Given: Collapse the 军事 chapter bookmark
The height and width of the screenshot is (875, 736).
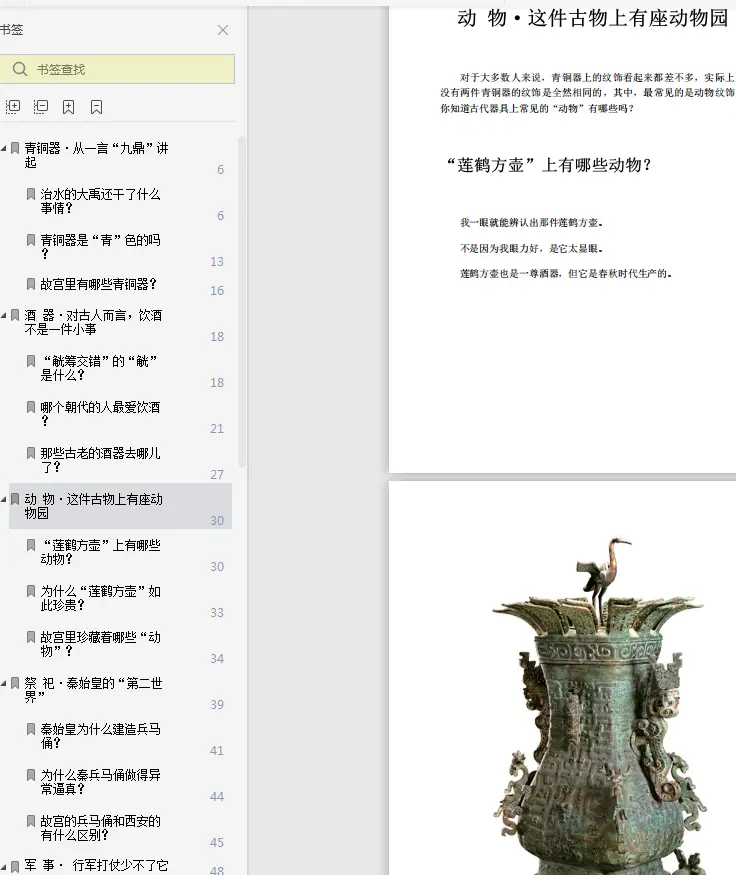Looking at the screenshot, I should 4,866.
